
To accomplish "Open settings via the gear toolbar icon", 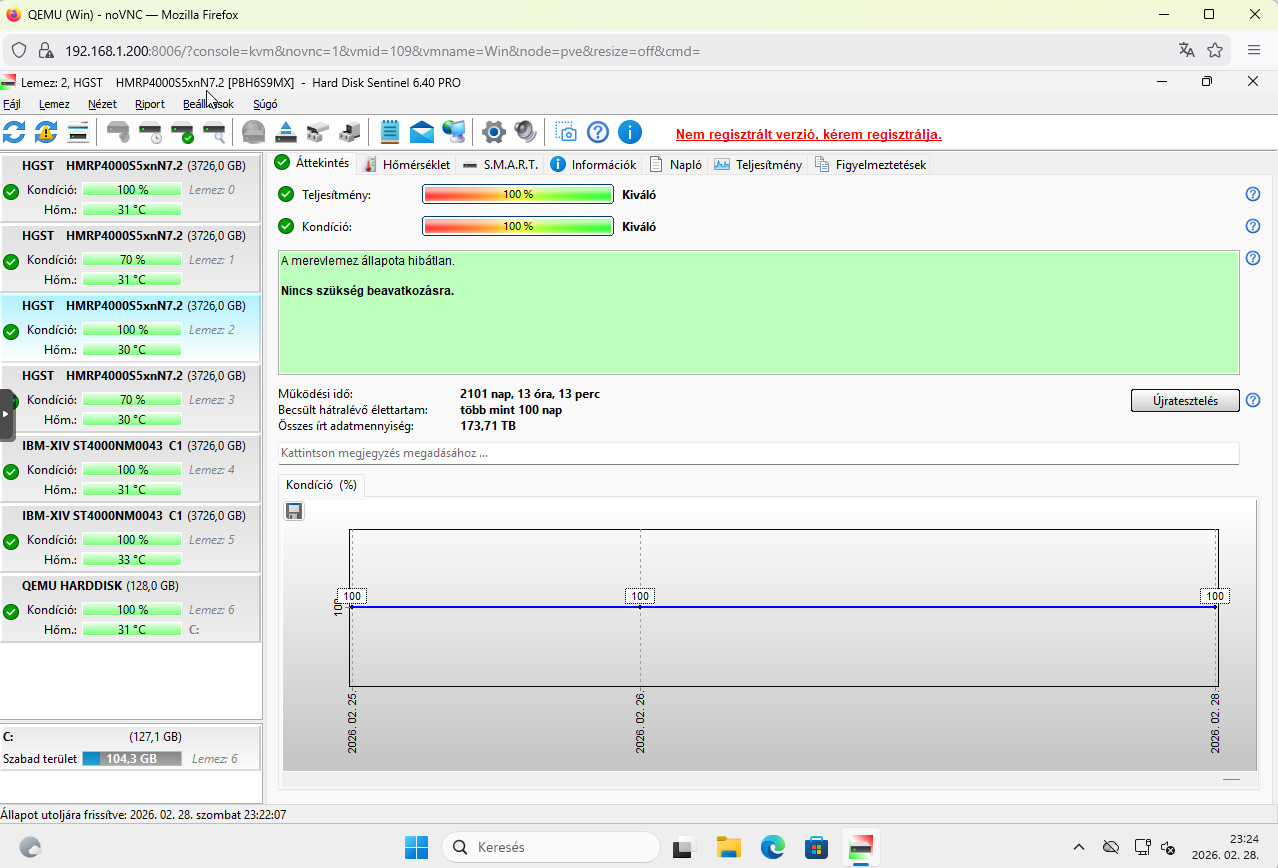I will [x=493, y=132].
